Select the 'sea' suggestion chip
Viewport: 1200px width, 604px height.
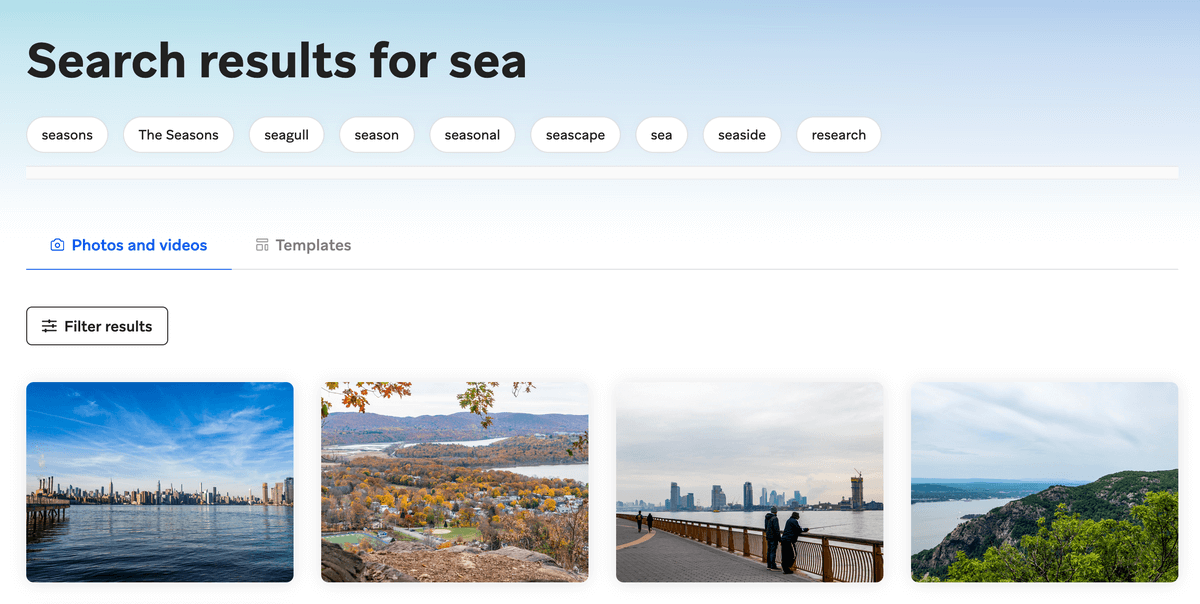(x=661, y=135)
